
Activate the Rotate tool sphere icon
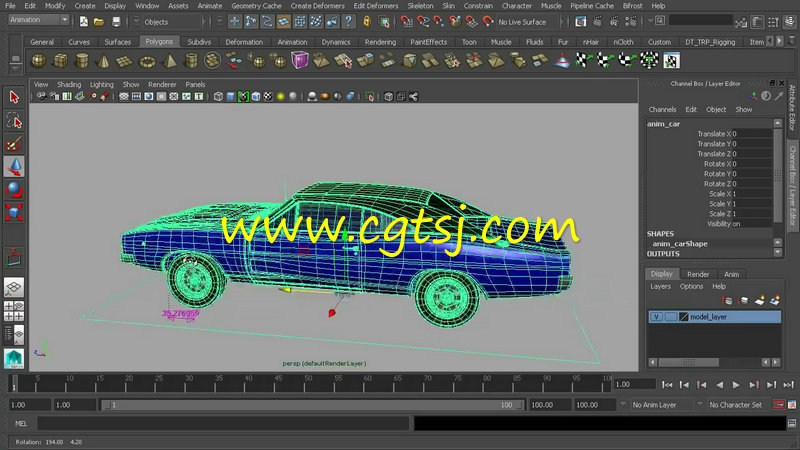(x=14, y=189)
